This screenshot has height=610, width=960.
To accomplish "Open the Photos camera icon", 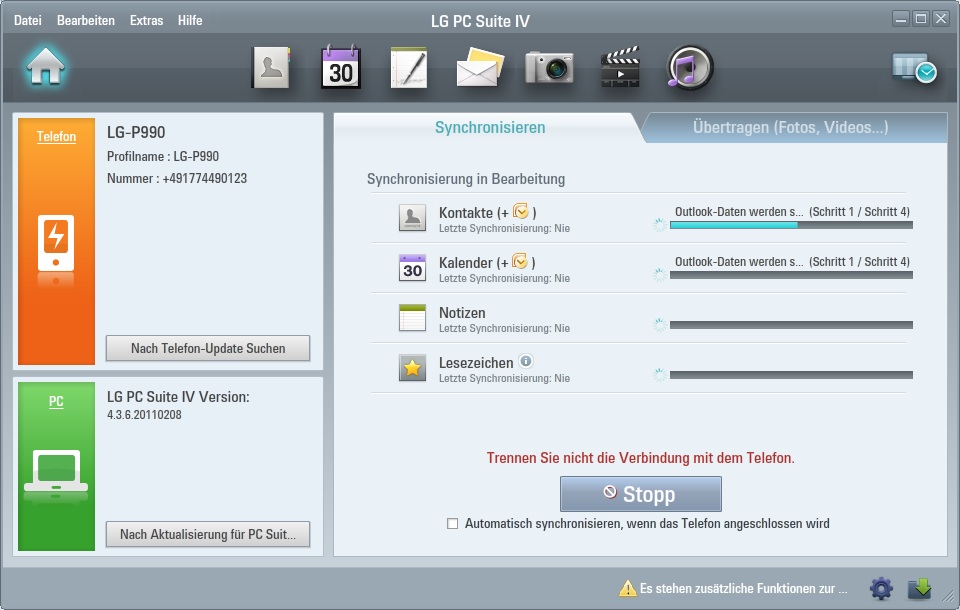I will point(549,68).
